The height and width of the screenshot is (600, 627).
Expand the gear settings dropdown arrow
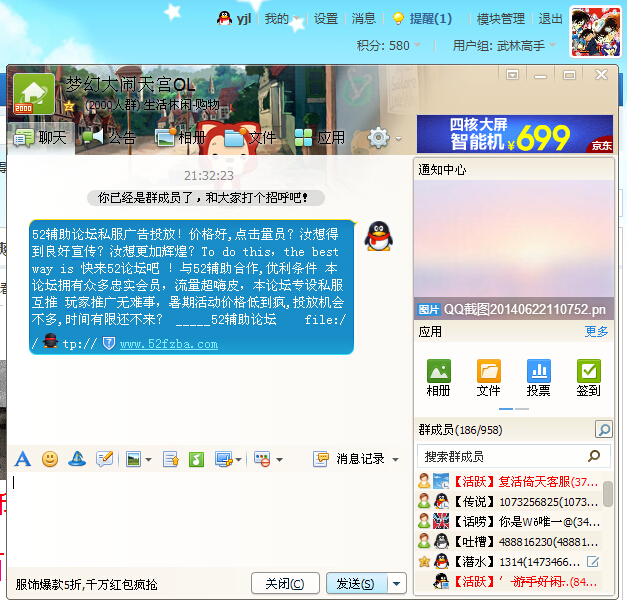pos(398,139)
